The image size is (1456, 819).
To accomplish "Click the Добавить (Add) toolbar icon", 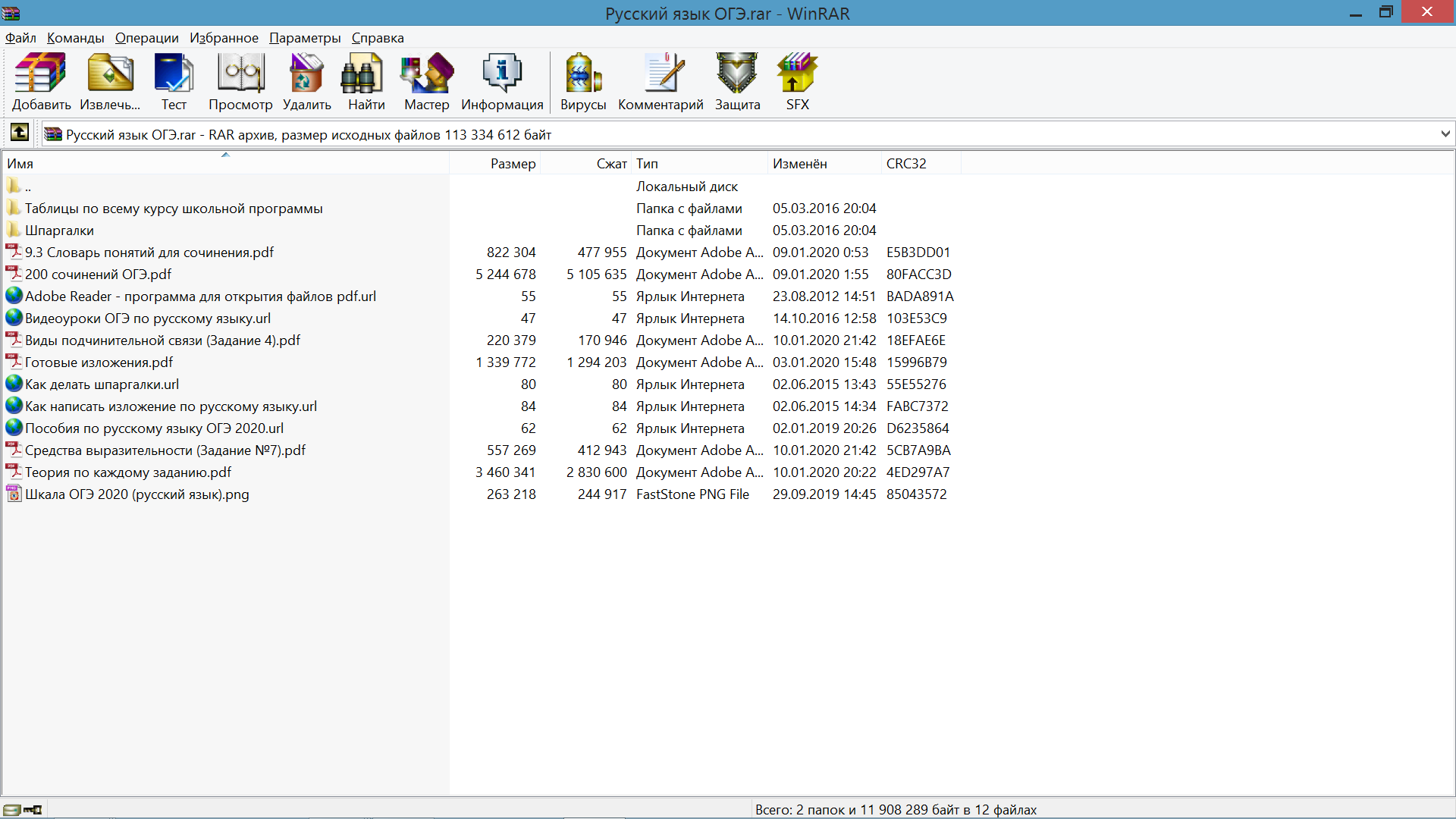I will (x=41, y=82).
